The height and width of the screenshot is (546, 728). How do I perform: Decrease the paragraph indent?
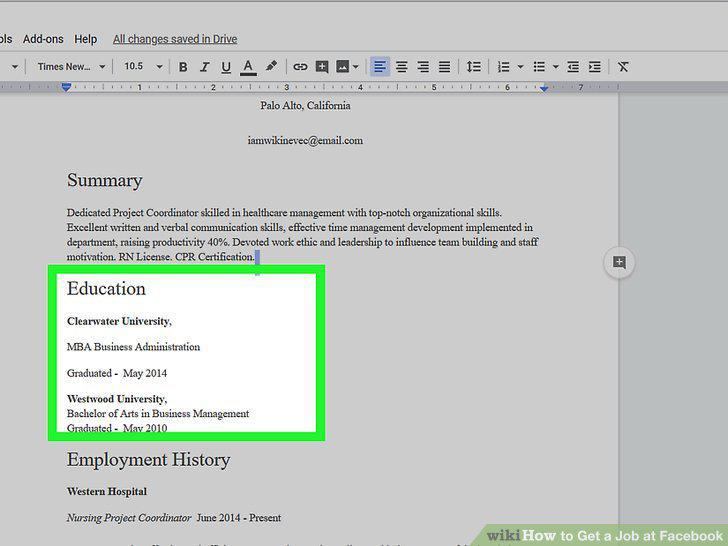point(573,67)
